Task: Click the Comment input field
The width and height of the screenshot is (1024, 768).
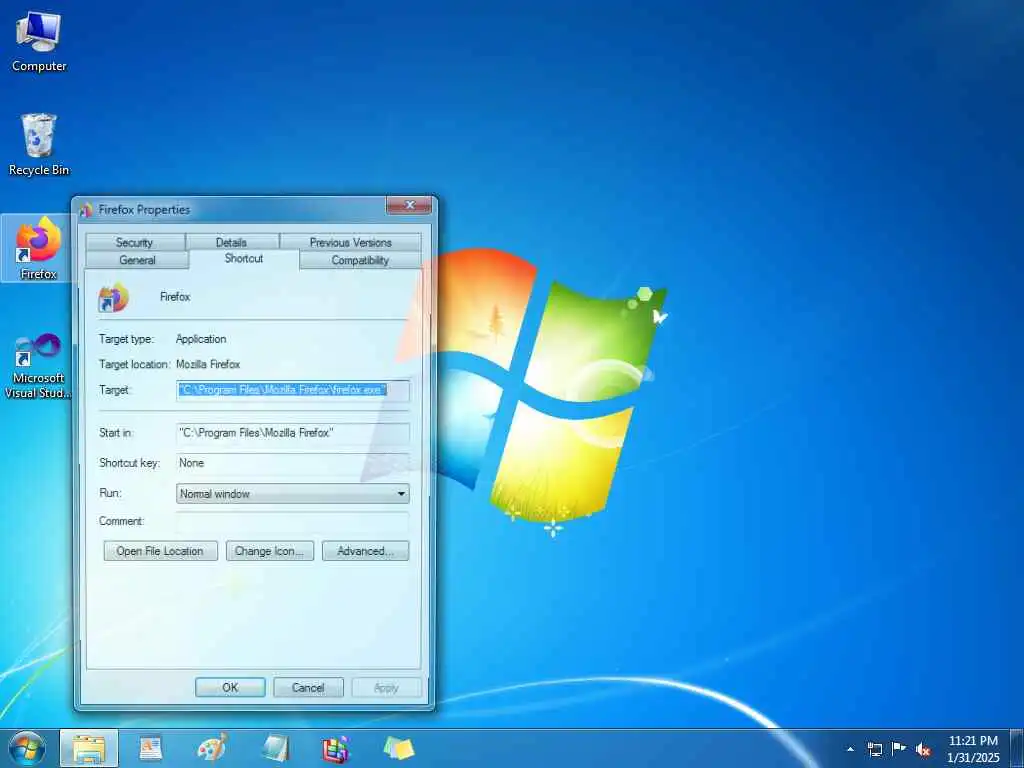Action: point(293,522)
